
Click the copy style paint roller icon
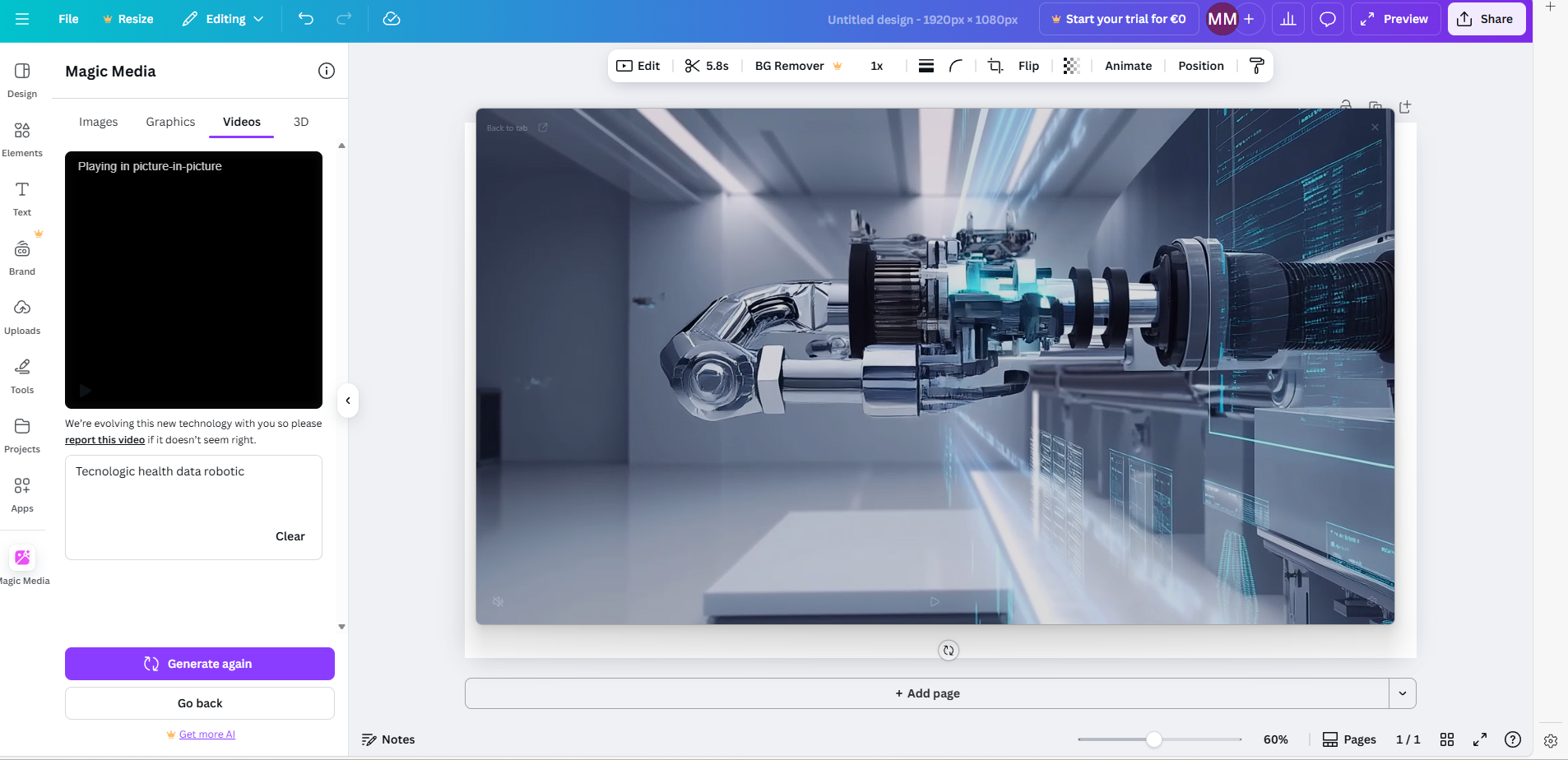[x=1256, y=66]
